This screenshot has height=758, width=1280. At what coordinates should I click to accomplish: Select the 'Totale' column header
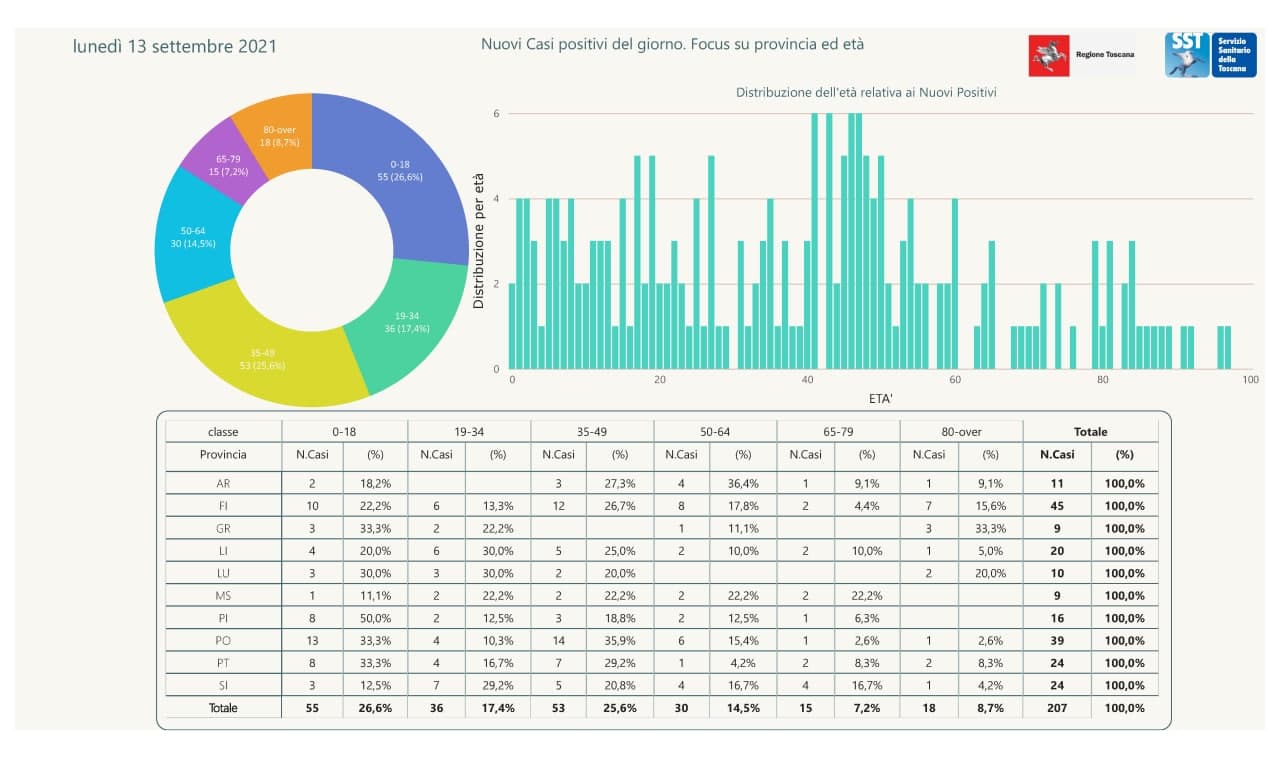tap(1090, 432)
